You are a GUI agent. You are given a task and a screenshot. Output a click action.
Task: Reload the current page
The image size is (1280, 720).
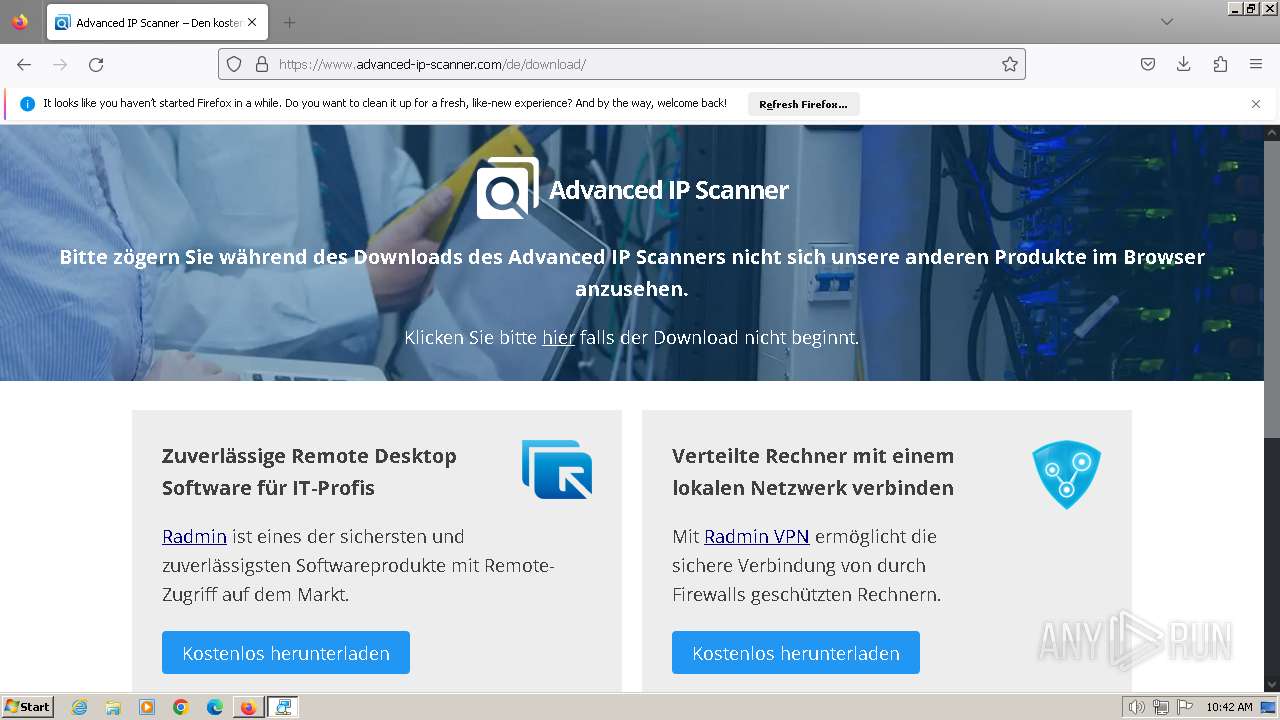96,64
